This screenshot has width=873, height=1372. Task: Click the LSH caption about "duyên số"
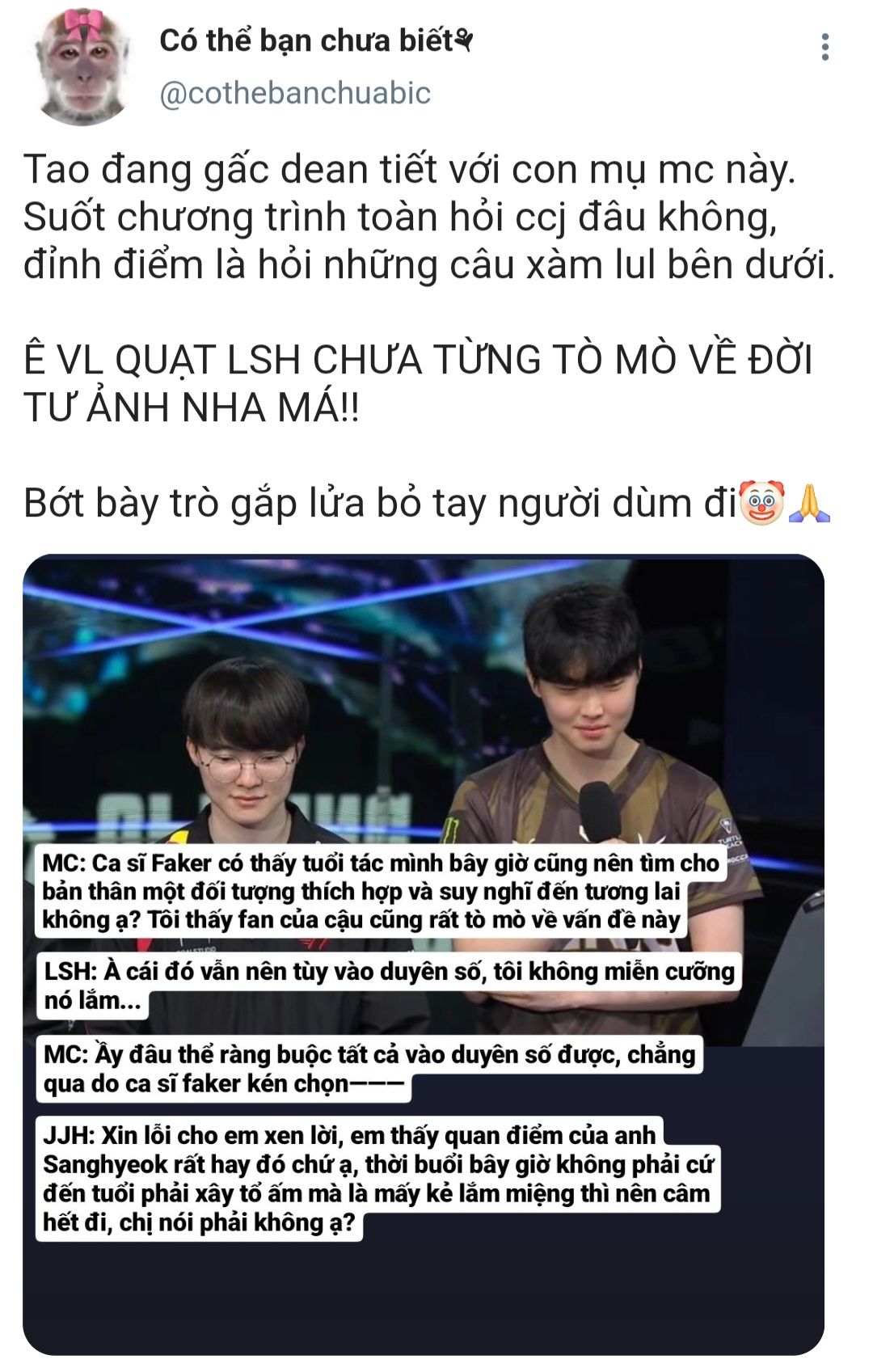388,986
